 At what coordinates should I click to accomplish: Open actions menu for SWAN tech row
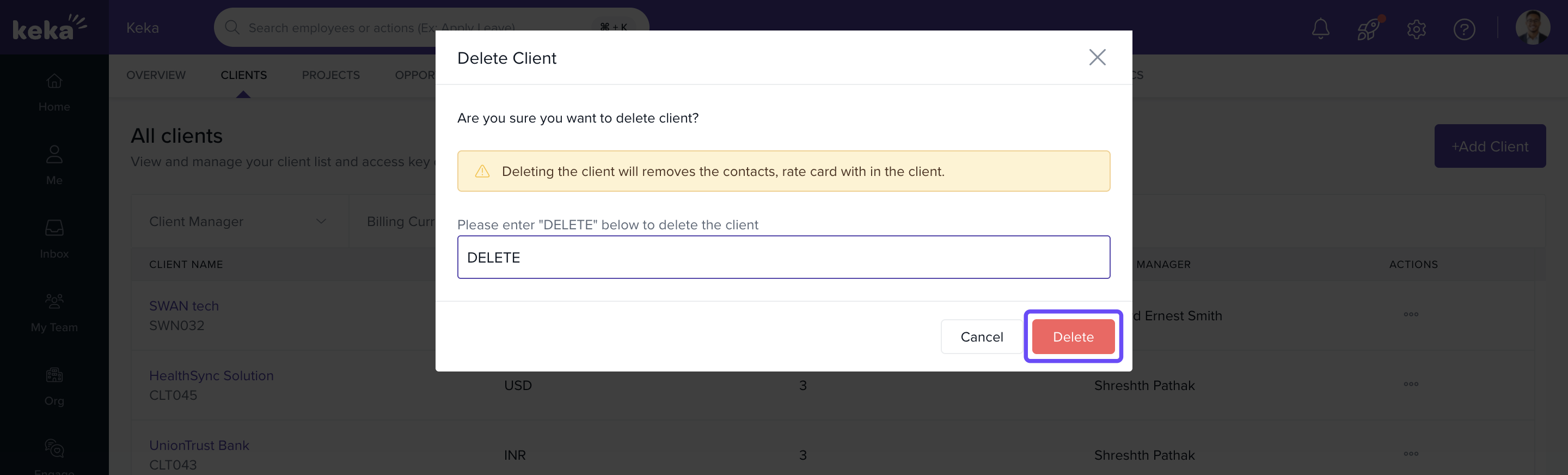pyautogui.click(x=1410, y=315)
